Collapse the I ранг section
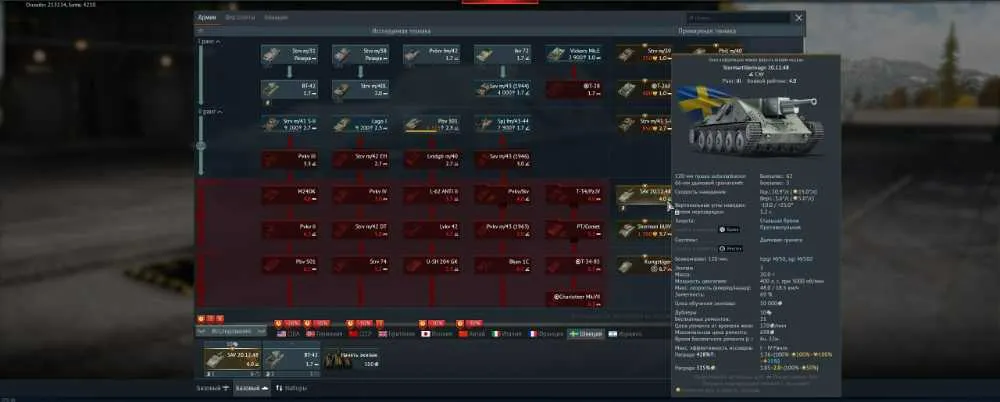Viewport: 1000px width, 402px height. (209, 41)
